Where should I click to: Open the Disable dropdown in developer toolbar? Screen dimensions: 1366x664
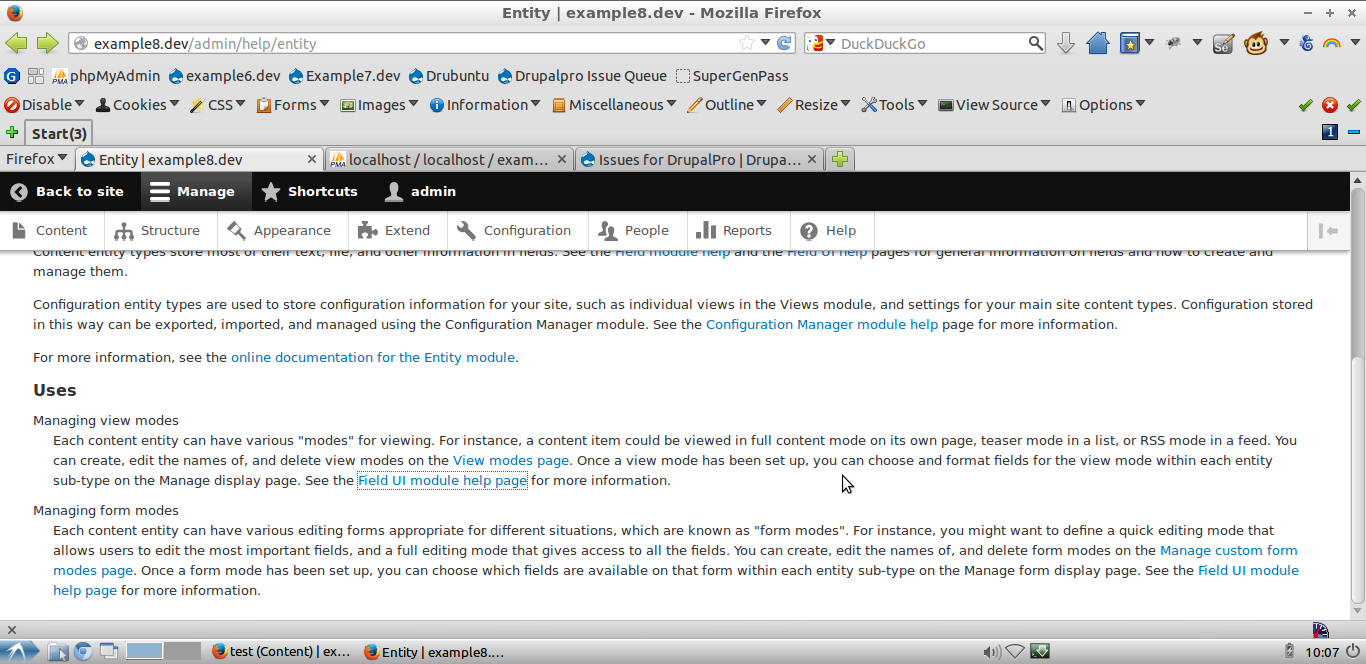coord(44,105)
